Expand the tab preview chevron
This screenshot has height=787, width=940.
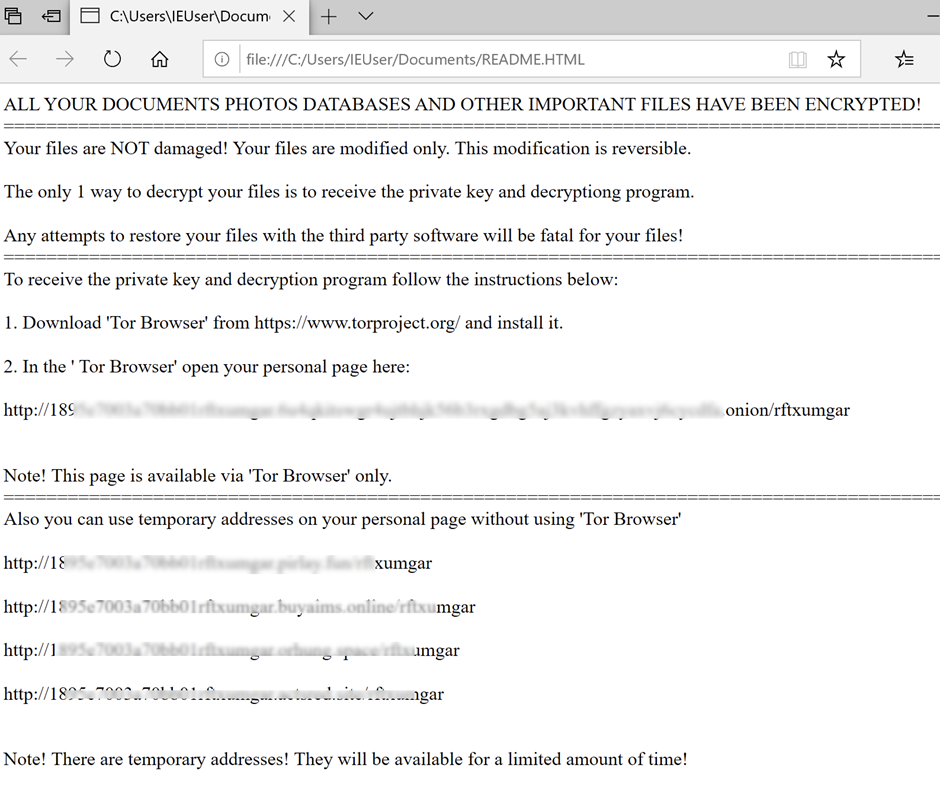[366, 16]
